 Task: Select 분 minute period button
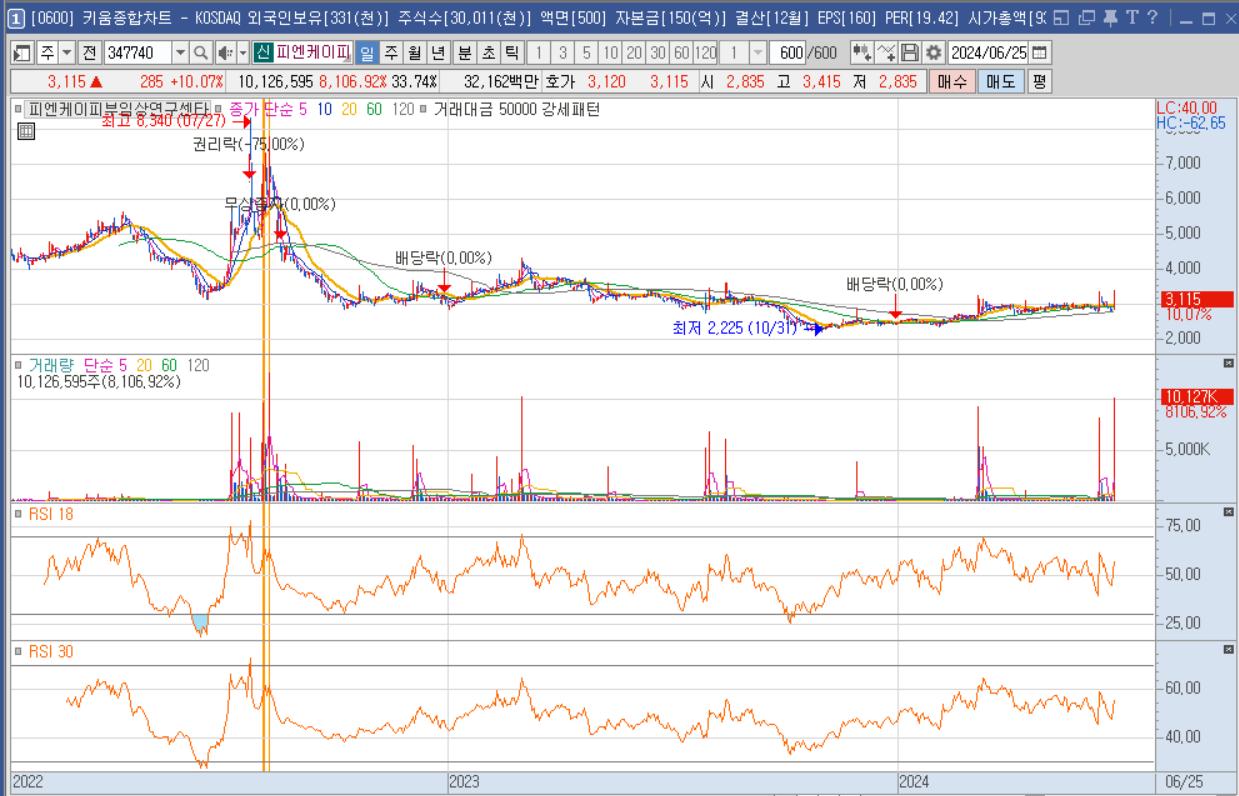[x=465, y=53]
